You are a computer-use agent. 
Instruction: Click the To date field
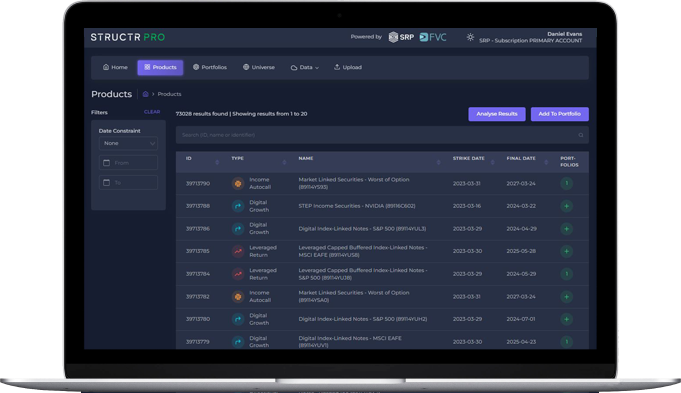pos(128,183)
